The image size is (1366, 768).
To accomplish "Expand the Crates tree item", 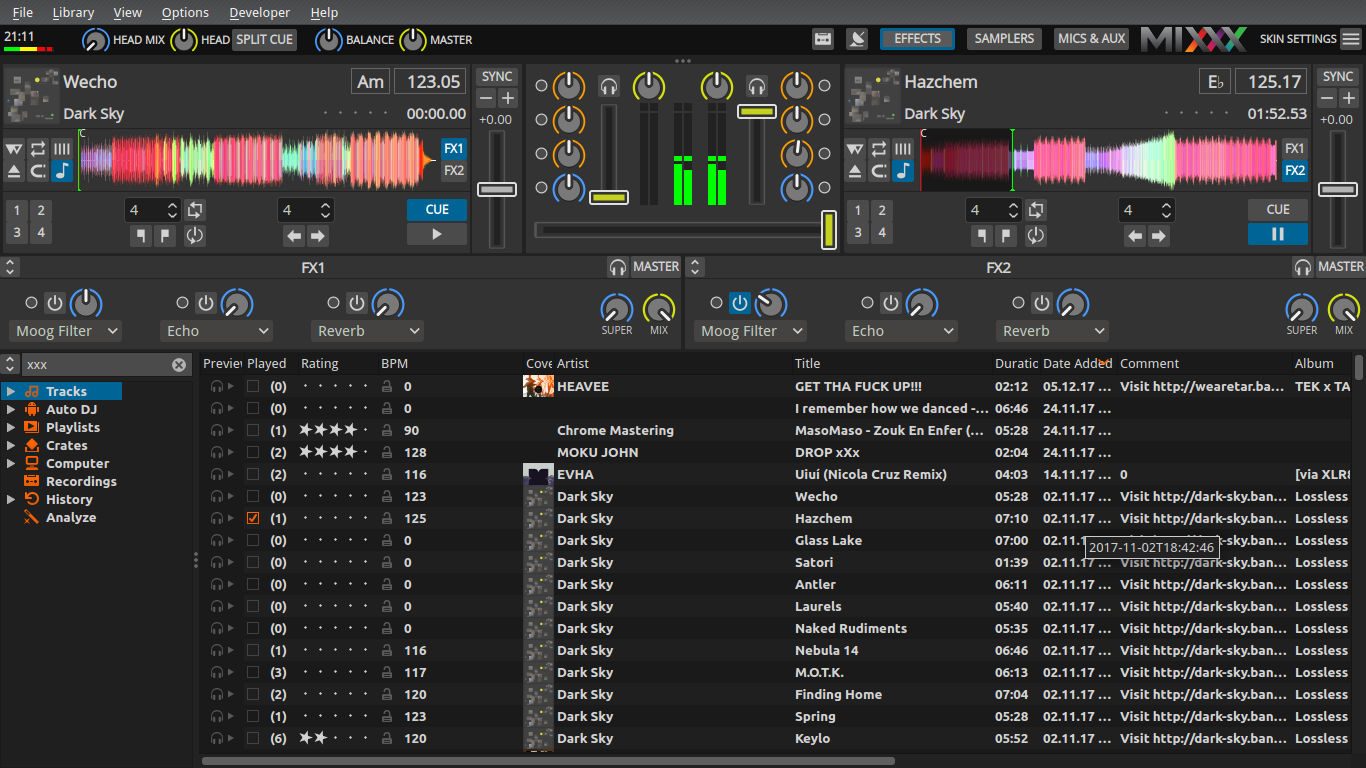I will click(11, 446).
